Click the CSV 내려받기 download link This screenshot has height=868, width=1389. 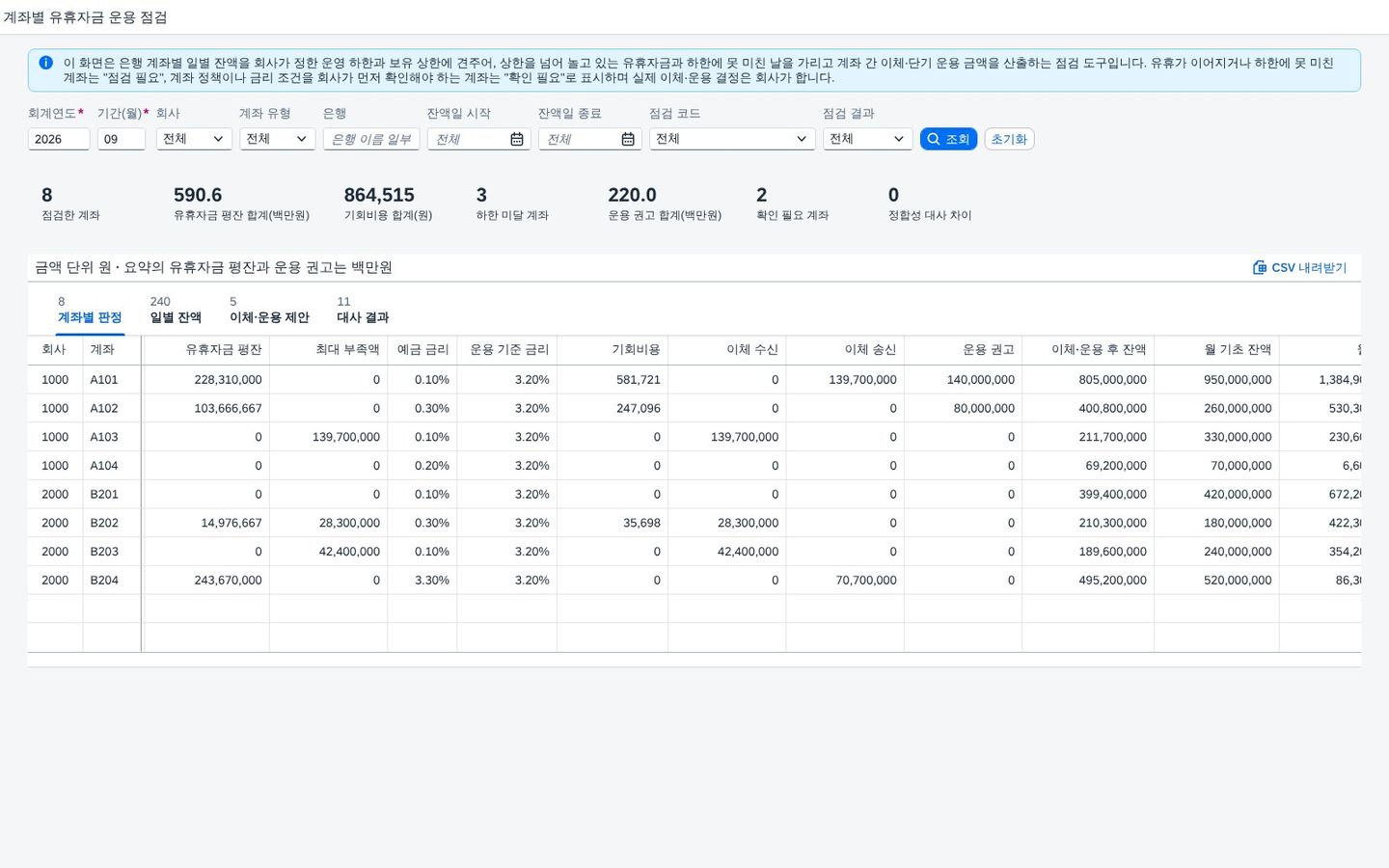click(1299, 268)
